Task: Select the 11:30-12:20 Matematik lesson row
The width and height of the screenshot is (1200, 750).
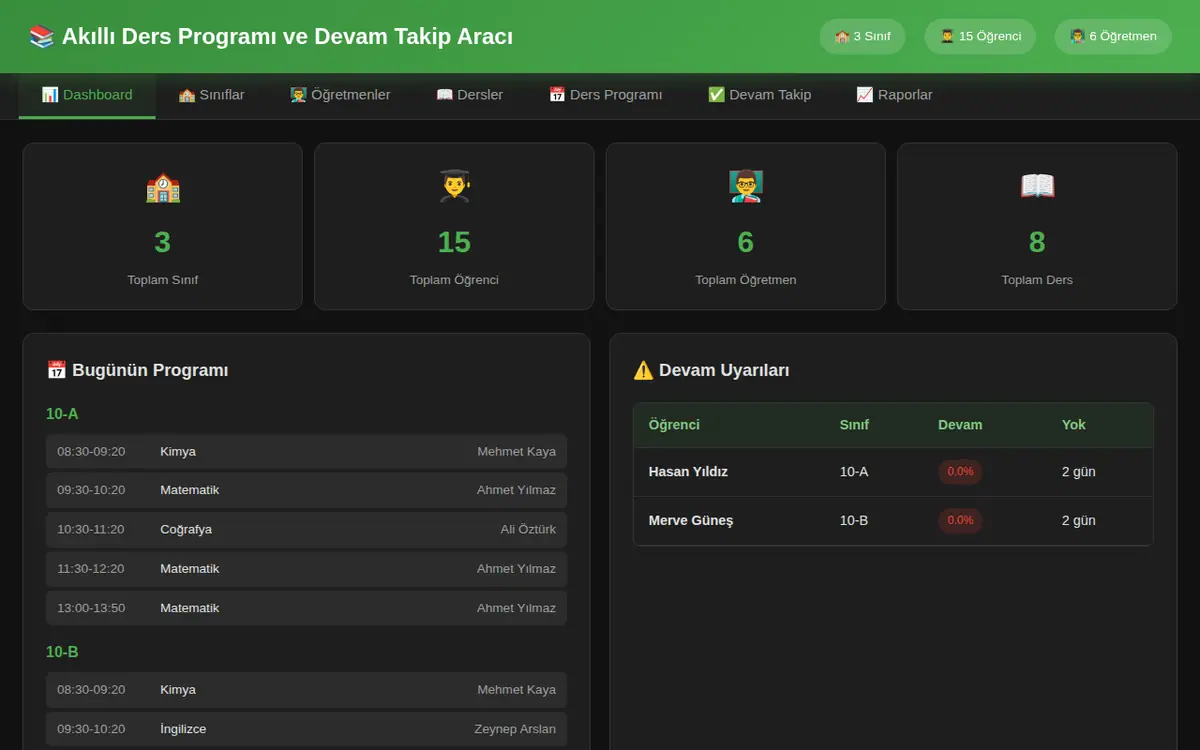Action: [x=306, y=569]
